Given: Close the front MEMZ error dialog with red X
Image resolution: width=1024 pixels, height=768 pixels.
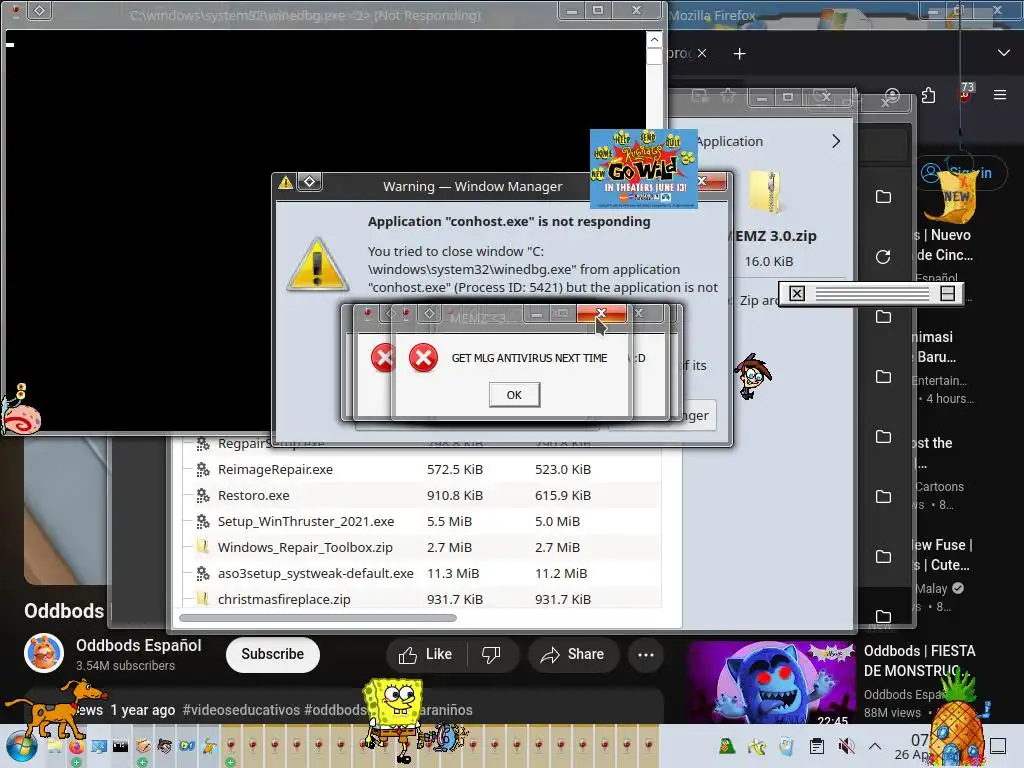Looking at the screenshot, I should [601, 313].
